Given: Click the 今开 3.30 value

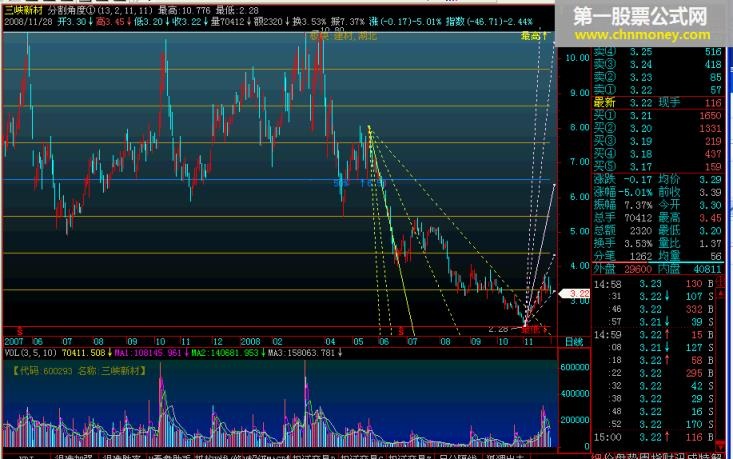Looking at the screenshot, I should click(x=711, y=205).
